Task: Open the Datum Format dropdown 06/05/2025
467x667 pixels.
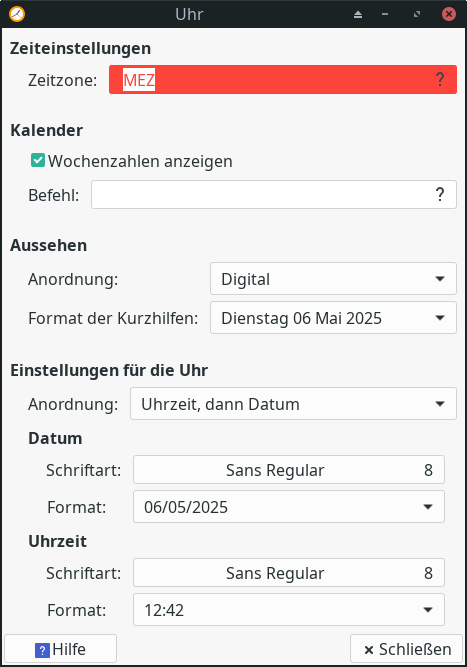Action: tap(289, 507)
